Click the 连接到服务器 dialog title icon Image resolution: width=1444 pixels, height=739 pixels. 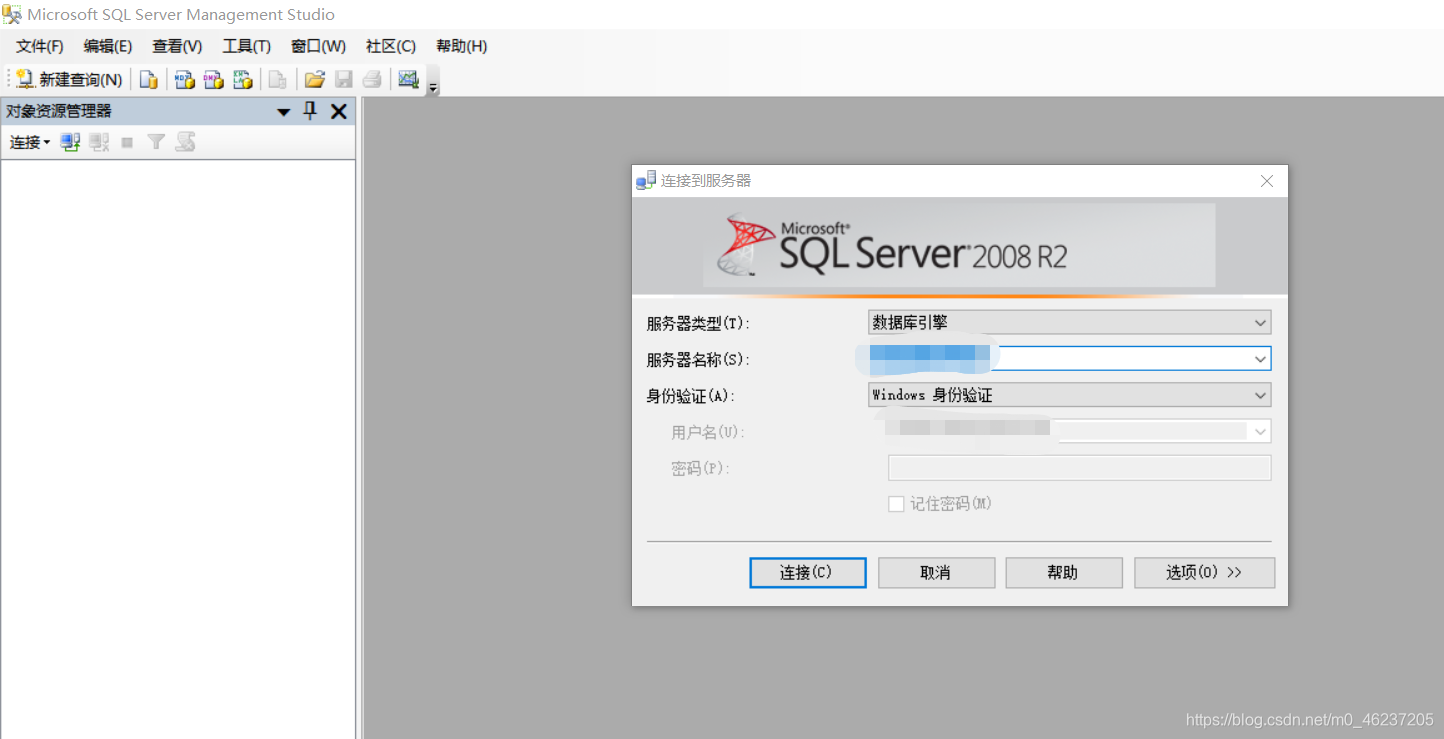tap(646, 181)
